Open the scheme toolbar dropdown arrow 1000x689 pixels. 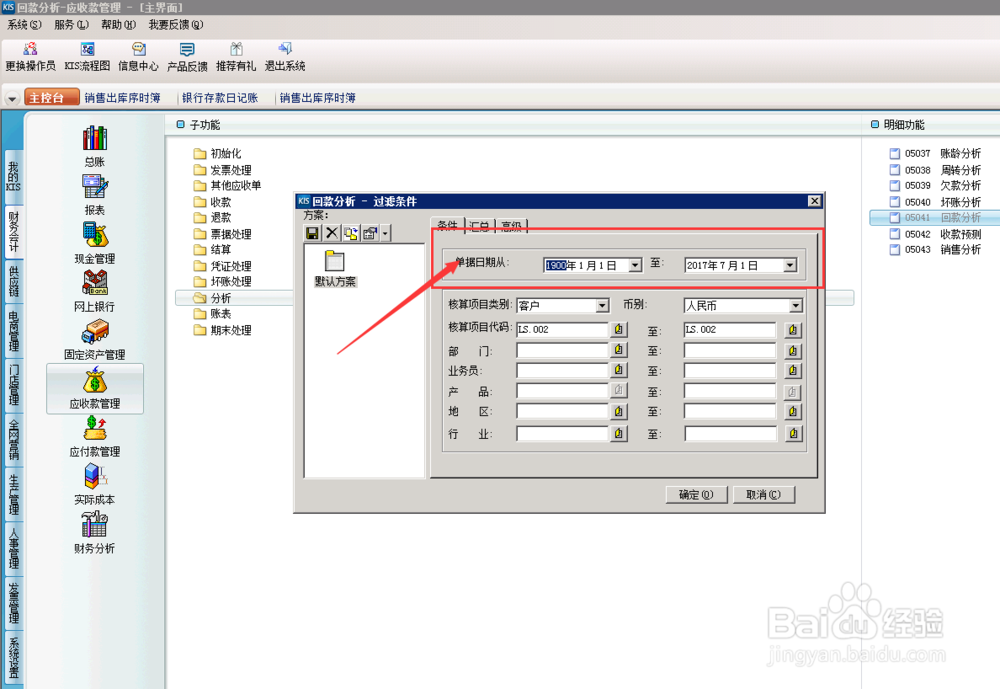coord(385,233)
